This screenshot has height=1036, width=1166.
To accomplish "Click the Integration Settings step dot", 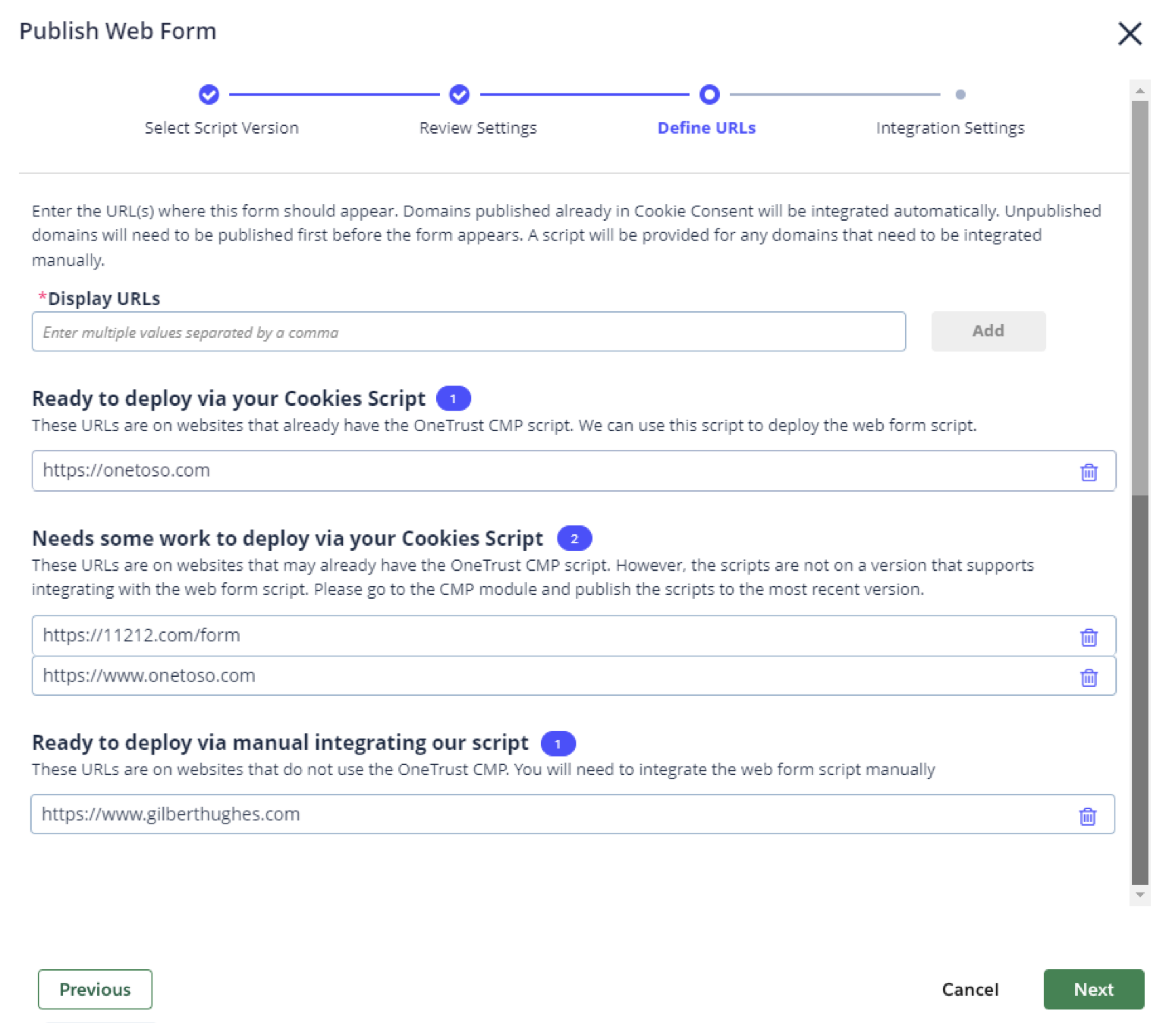I will pyautogui.click(x=960, y=94).
